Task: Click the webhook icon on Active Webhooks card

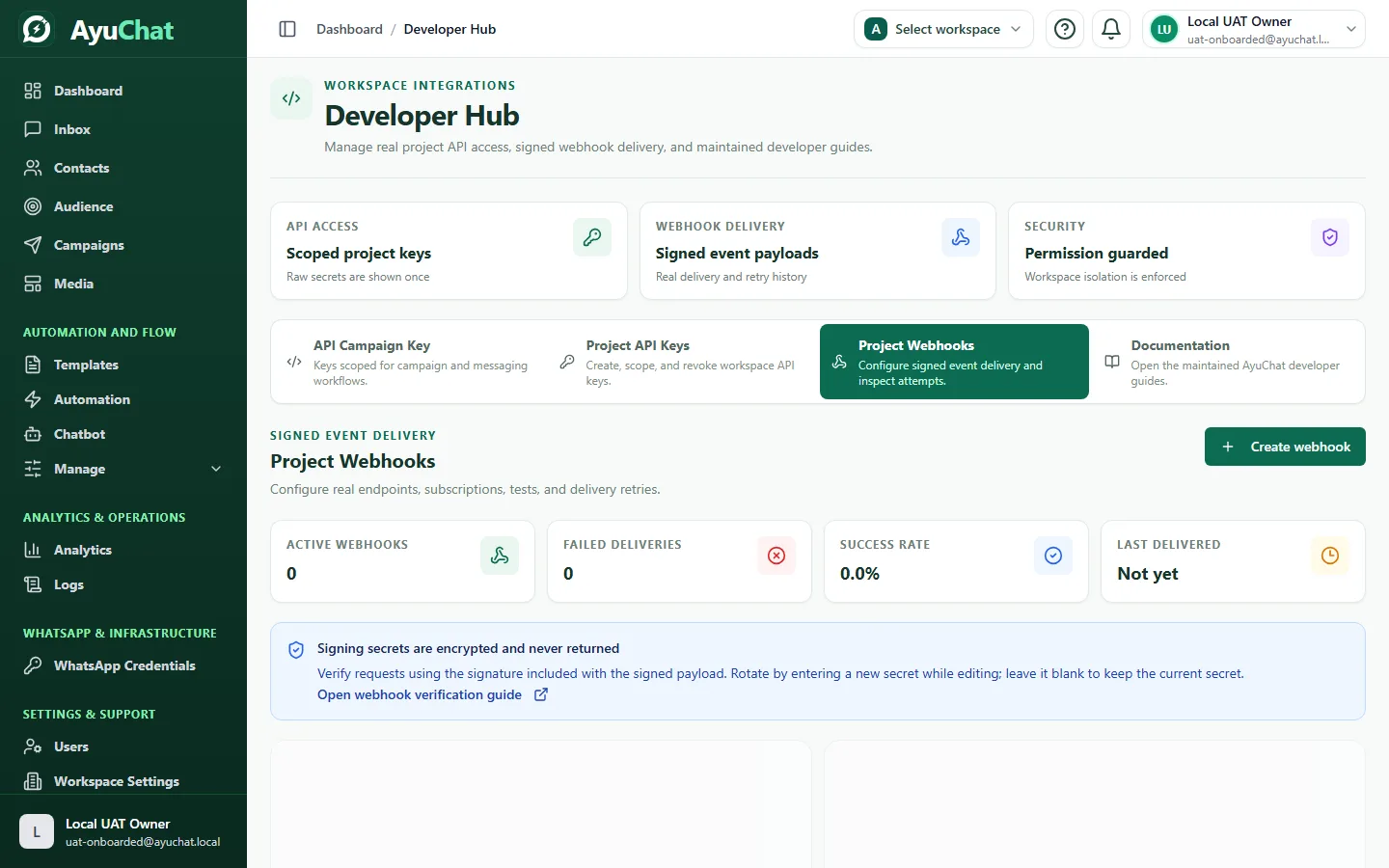Action: click(x=500, y=556)
